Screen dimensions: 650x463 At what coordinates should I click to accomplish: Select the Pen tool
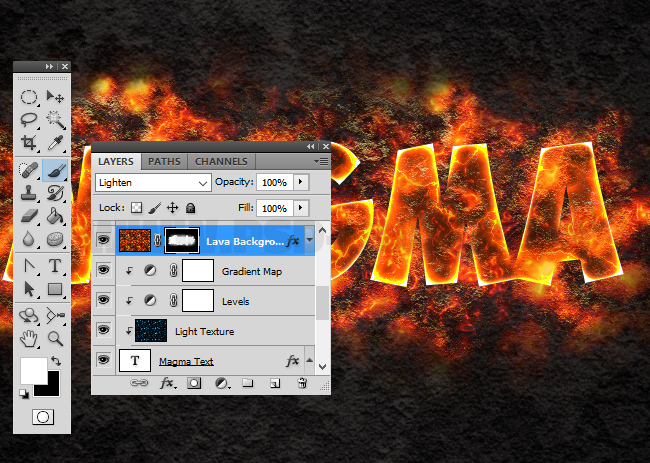click(29, 266)
